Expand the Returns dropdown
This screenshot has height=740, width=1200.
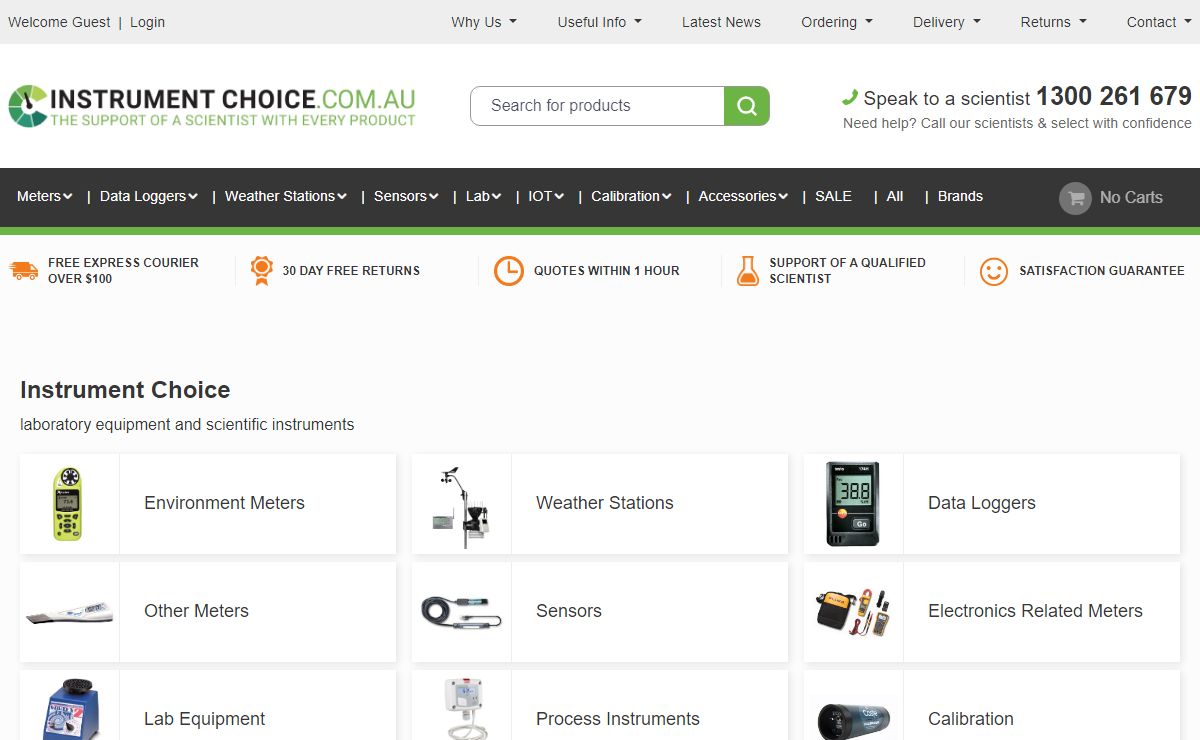click(1054, 22)
